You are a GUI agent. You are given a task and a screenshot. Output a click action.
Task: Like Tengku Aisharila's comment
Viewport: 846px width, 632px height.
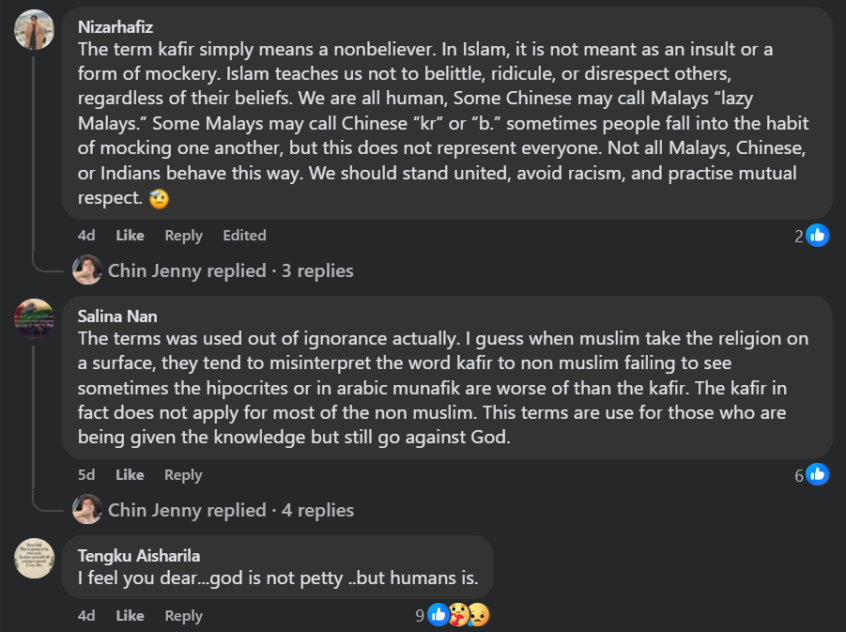click(x=130, y=616)
